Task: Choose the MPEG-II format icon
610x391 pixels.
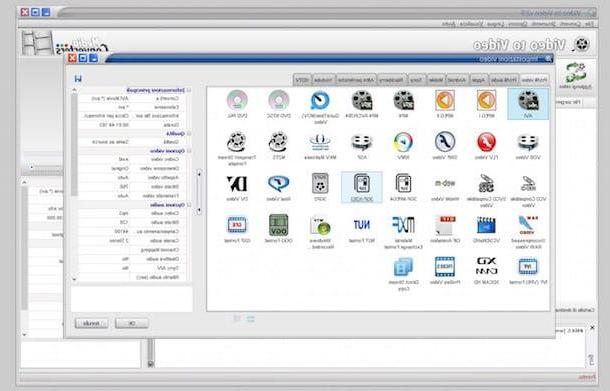Action: [445, 103]
